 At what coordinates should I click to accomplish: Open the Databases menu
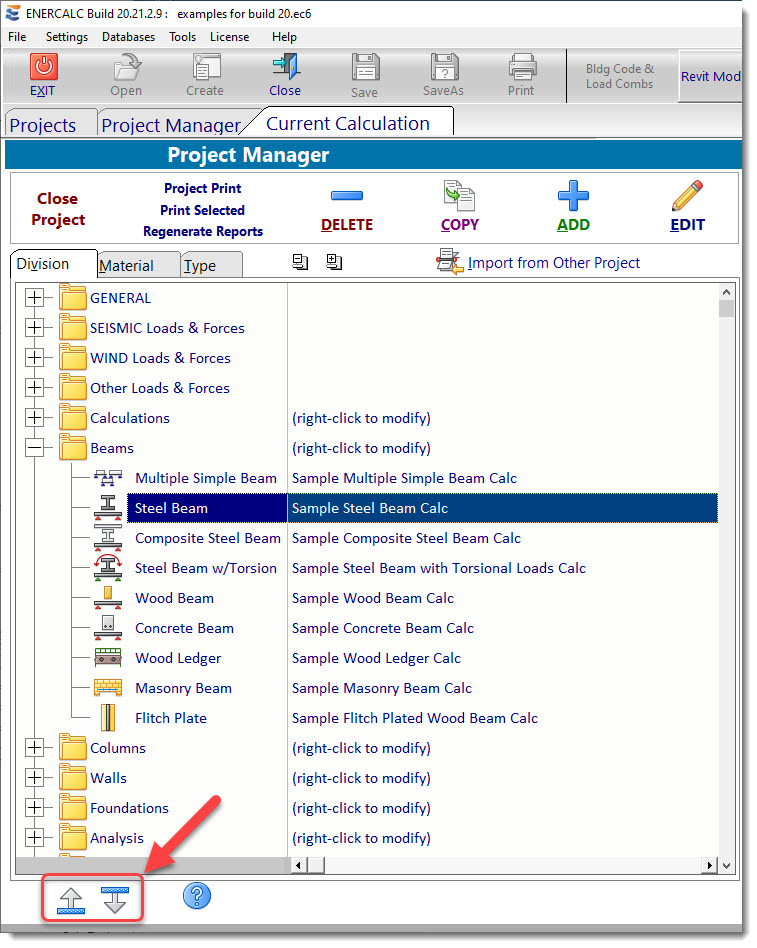tap(128, 37)
